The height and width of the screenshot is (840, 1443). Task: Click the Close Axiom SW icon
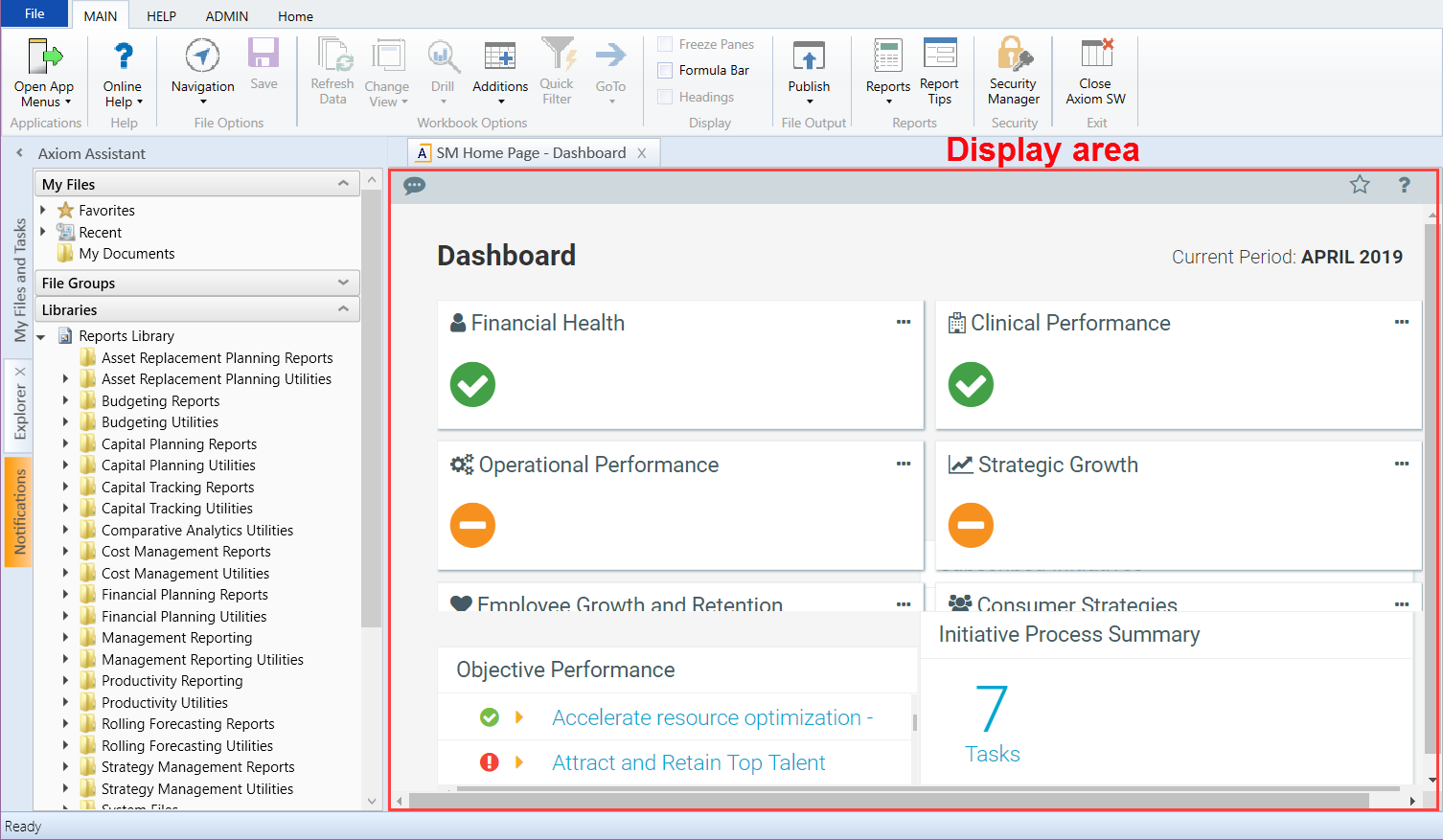pyautogui.click(x=1095, y=57)
